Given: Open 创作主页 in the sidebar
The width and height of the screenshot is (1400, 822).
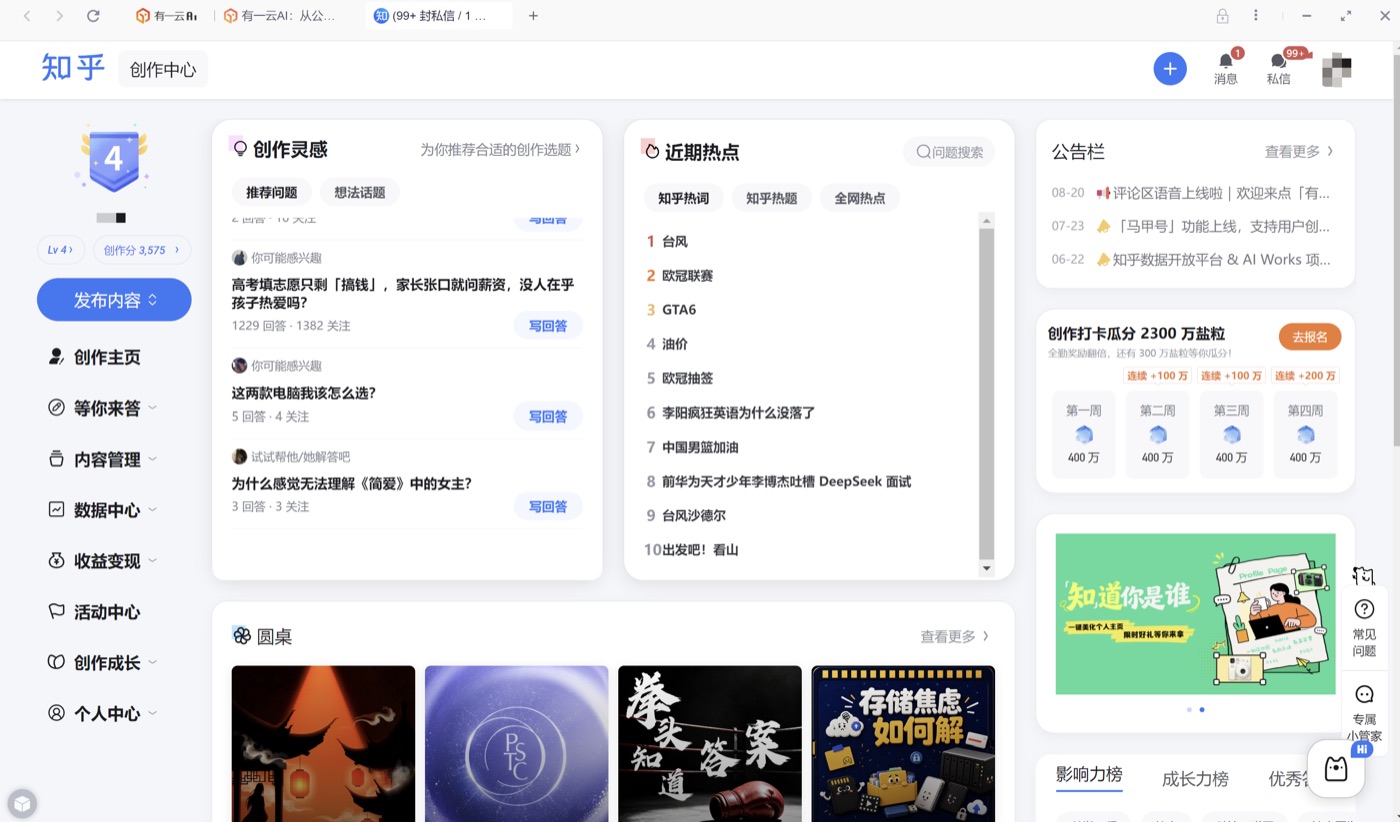Looking at the screenshot, I should click(x=95, y=357).
